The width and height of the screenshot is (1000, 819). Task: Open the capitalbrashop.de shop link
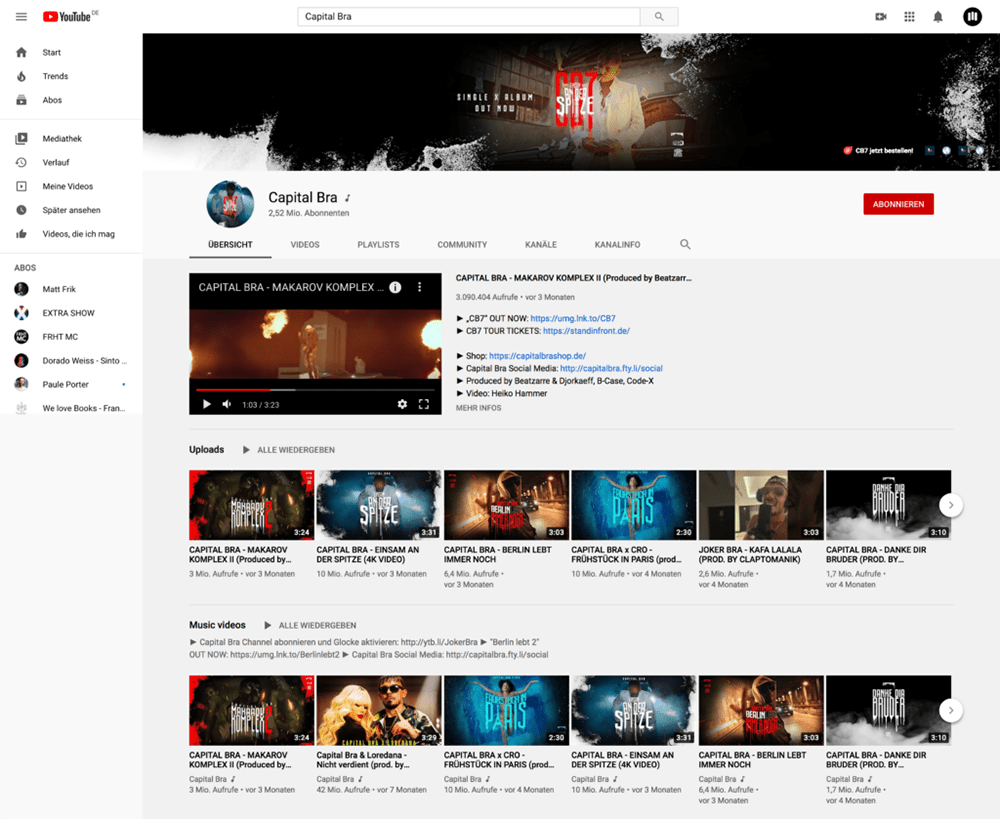point(537,356)
